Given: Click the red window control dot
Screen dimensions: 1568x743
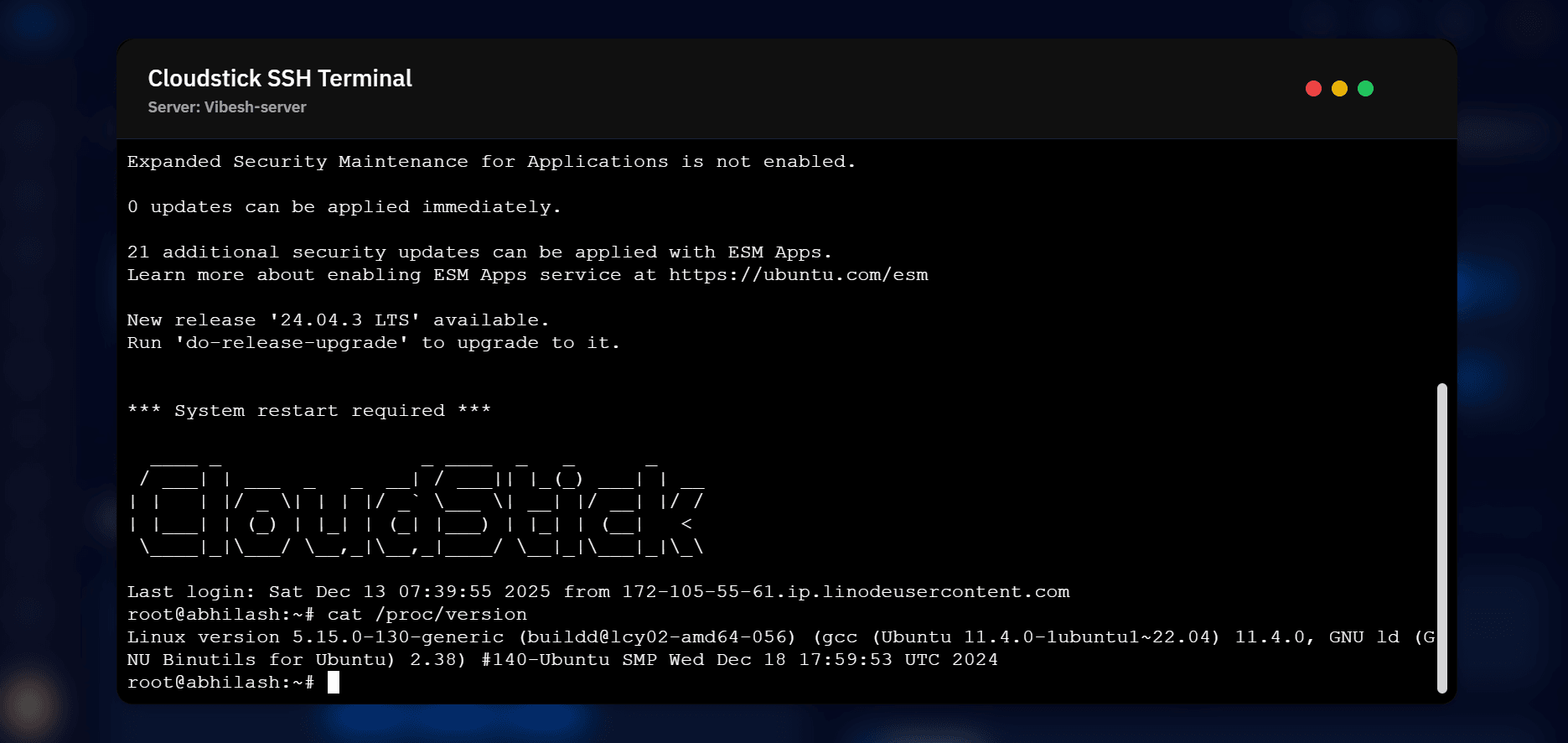Looking at the screenshot, I should click(1313, 89).
